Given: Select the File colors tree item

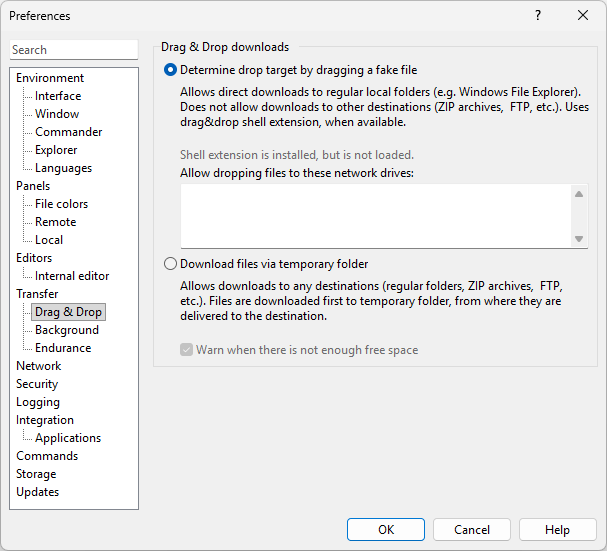Looking at the screenshot, I should (x=61, y=204).
